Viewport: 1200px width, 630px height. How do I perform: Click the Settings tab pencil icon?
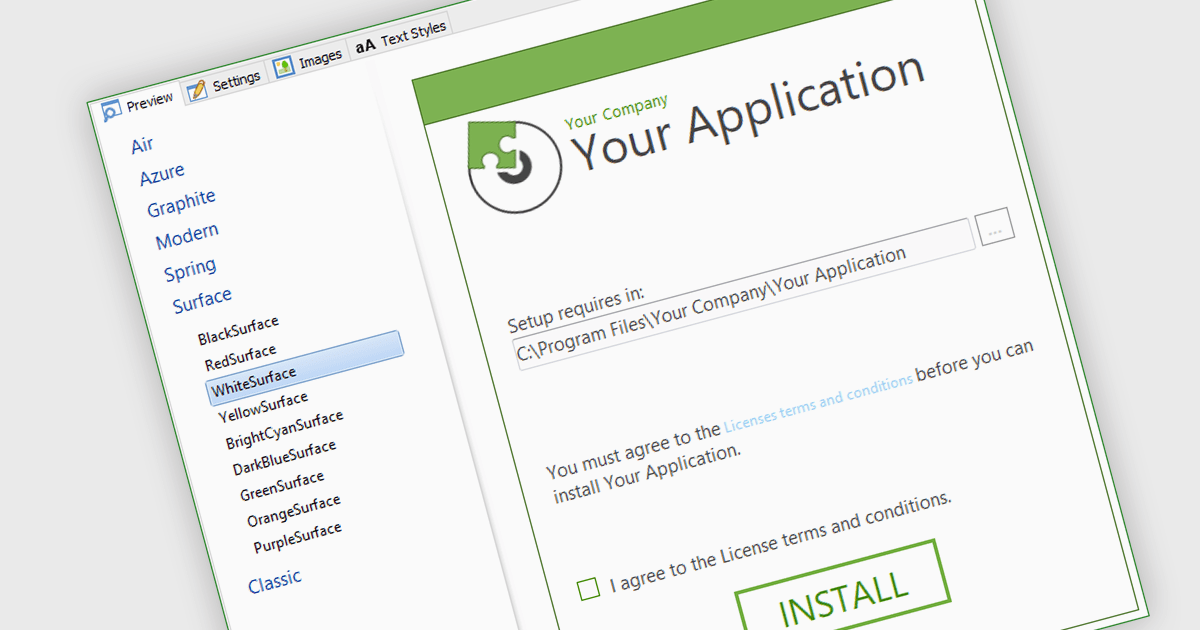(197, 88)
